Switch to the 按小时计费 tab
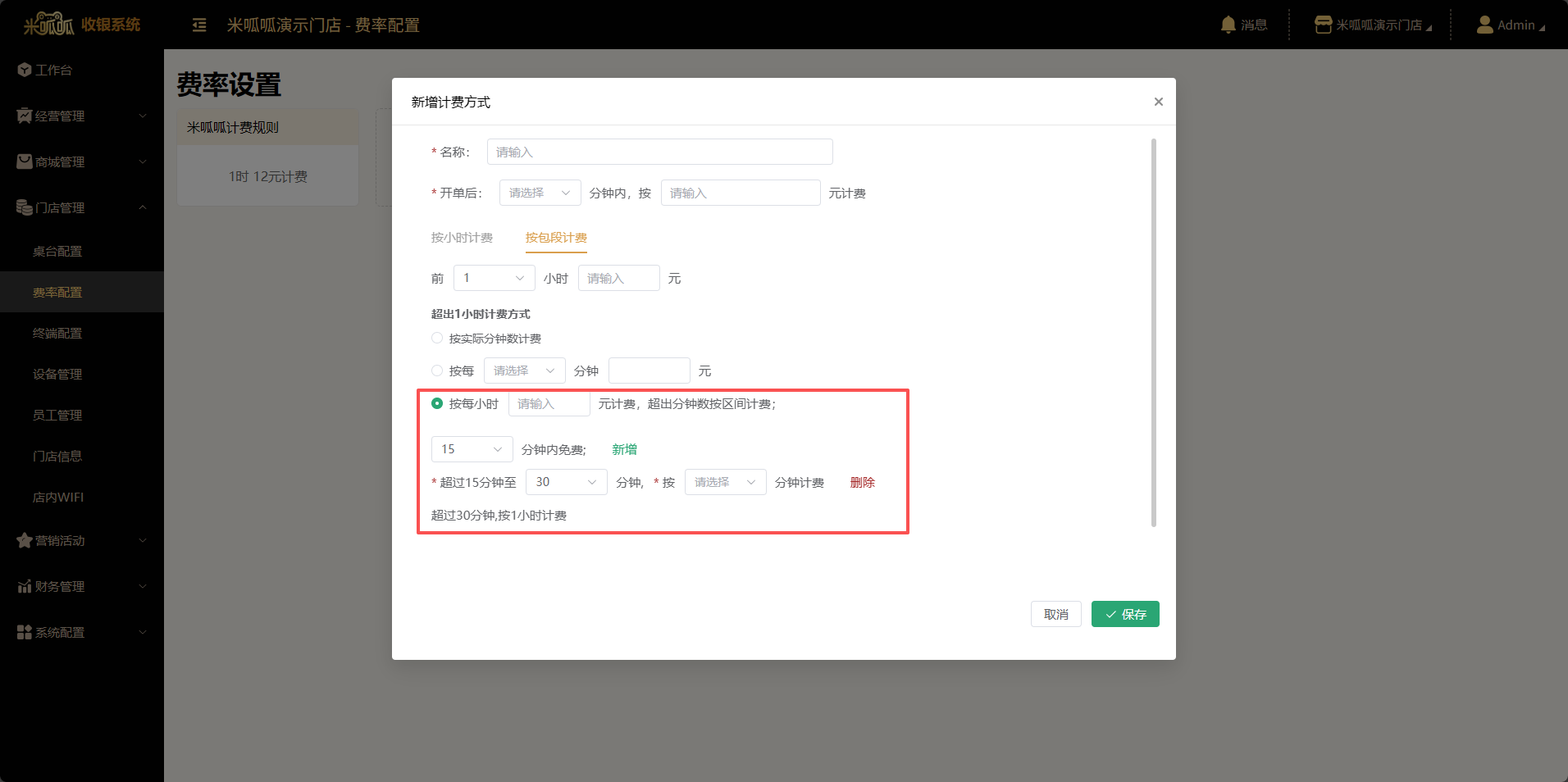The height and width of the screenshot is (782, 1568). pos(462,238)
